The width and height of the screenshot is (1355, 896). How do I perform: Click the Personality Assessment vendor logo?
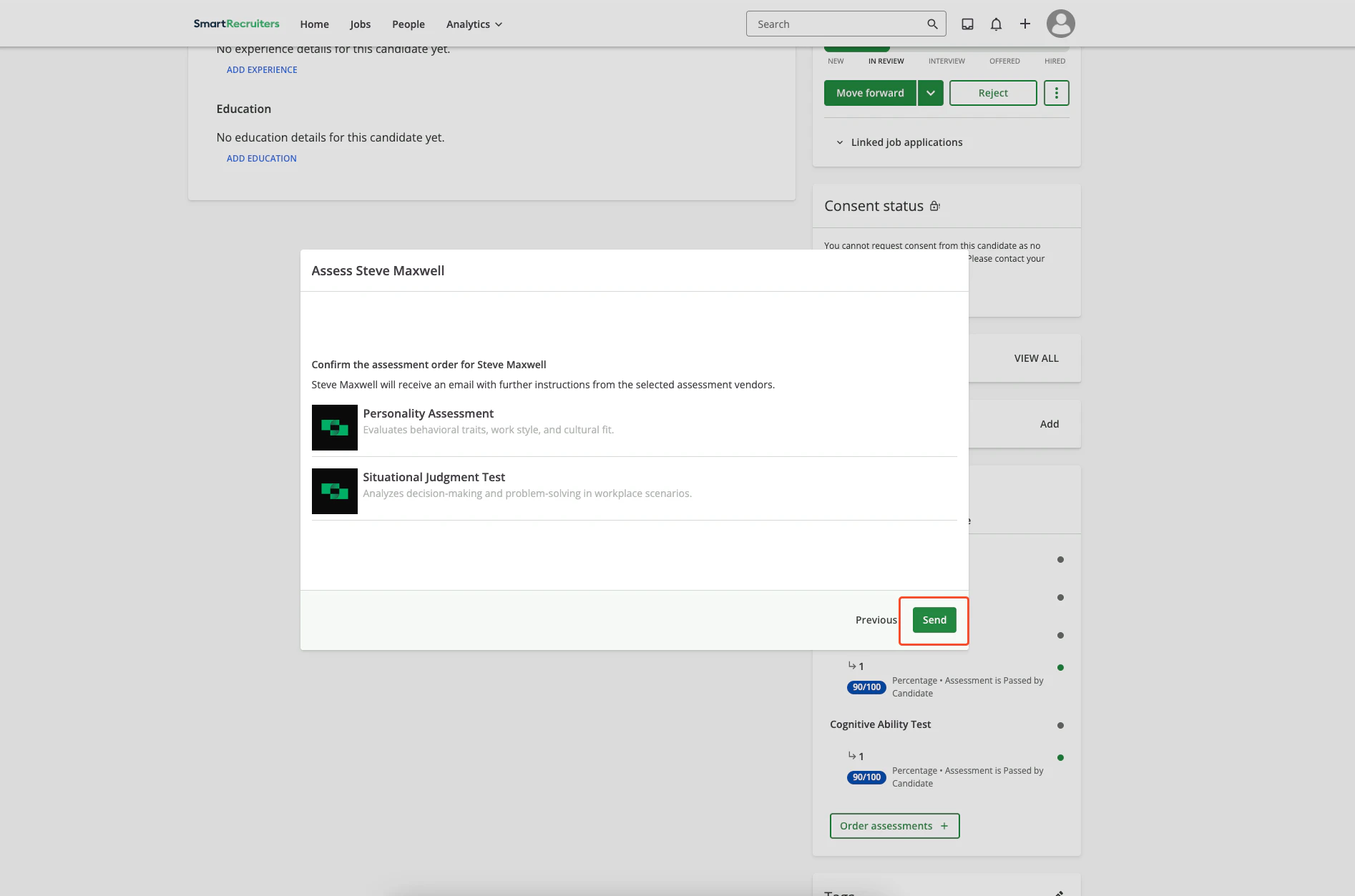tap(334, 428)
